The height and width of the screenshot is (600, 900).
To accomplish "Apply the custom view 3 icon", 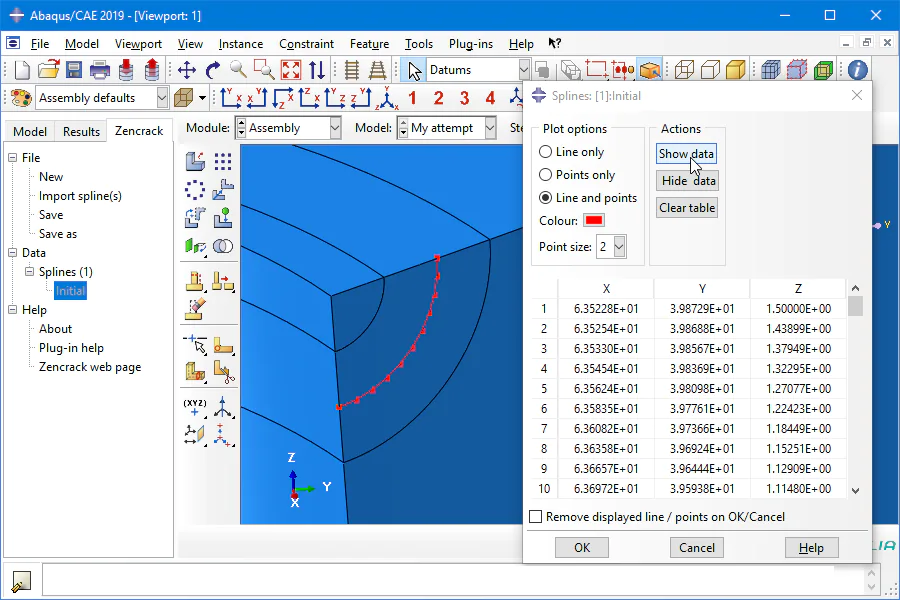I will (x=464, y=98).
